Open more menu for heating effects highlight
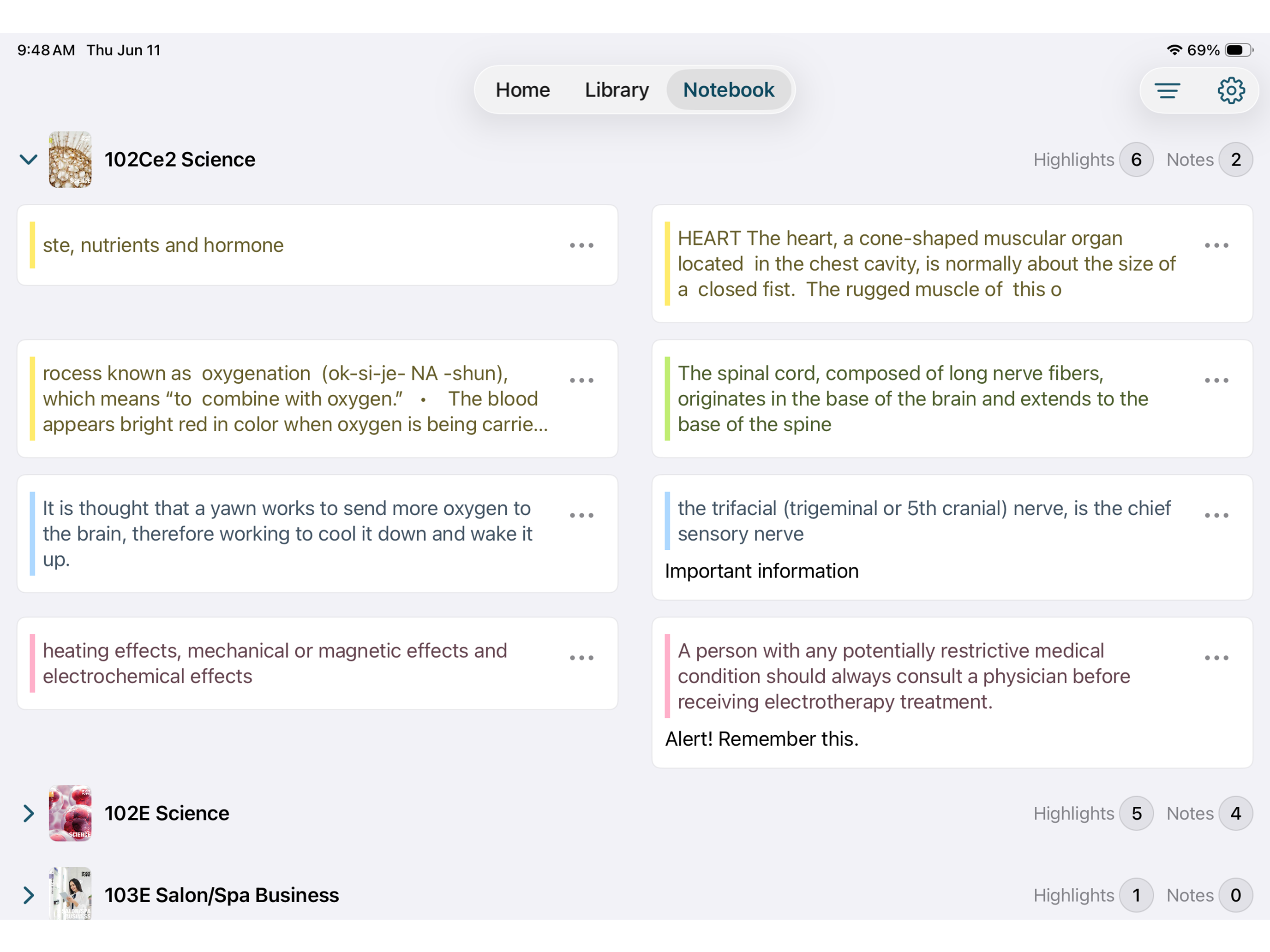 click(x=581, y=658)
